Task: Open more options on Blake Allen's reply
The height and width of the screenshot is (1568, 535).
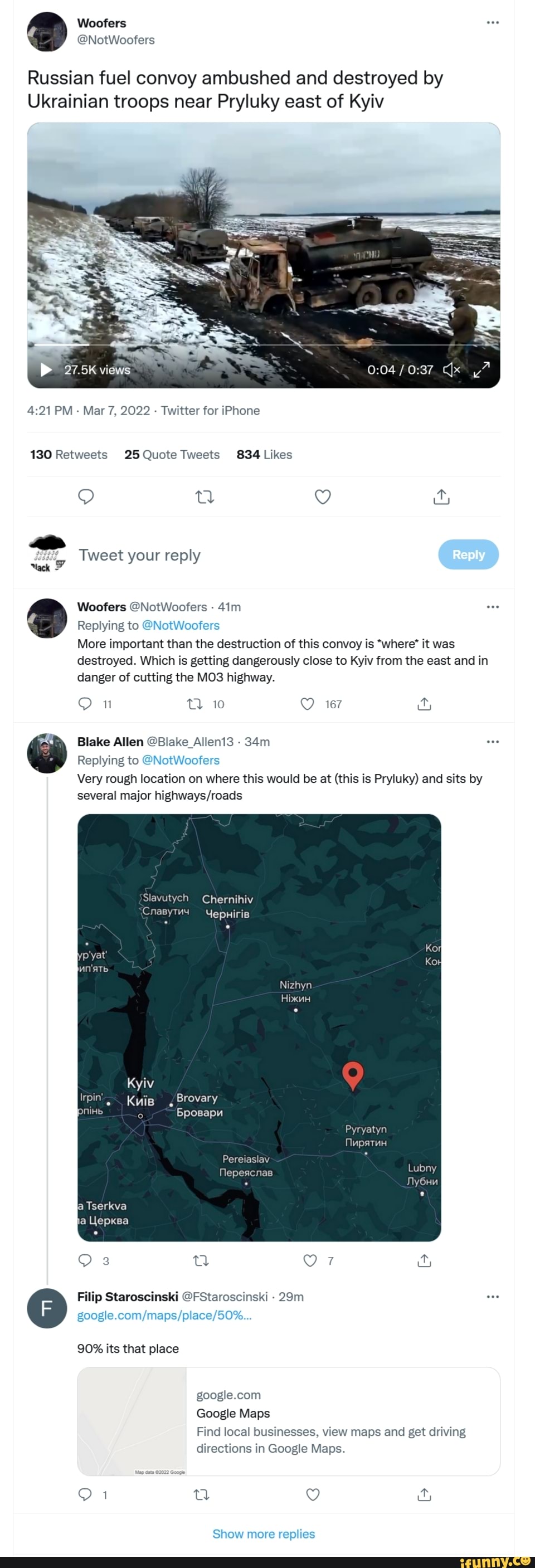Action: pyautogui.click(x=493, y=742)
